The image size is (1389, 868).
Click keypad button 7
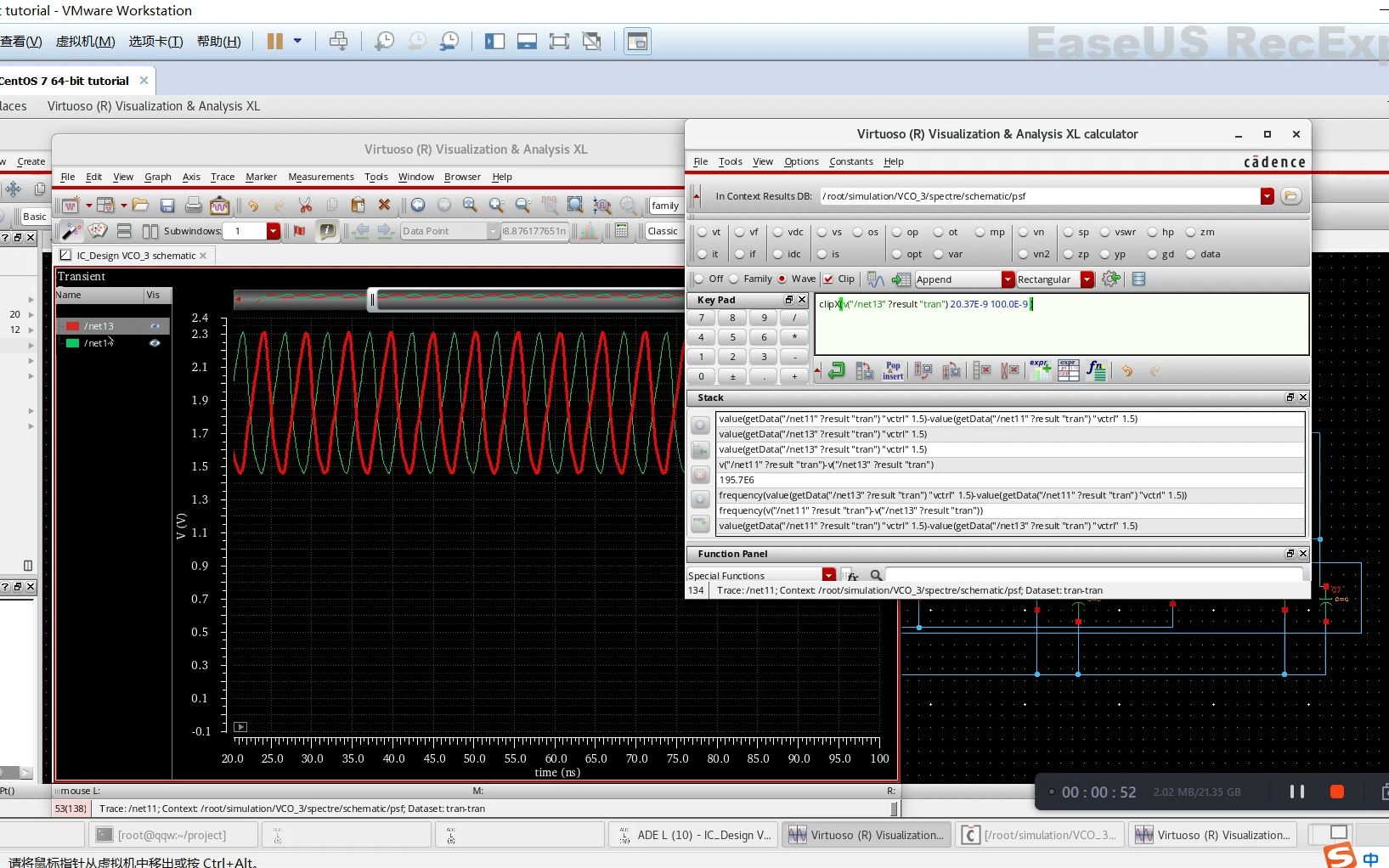tap(701, 318)
